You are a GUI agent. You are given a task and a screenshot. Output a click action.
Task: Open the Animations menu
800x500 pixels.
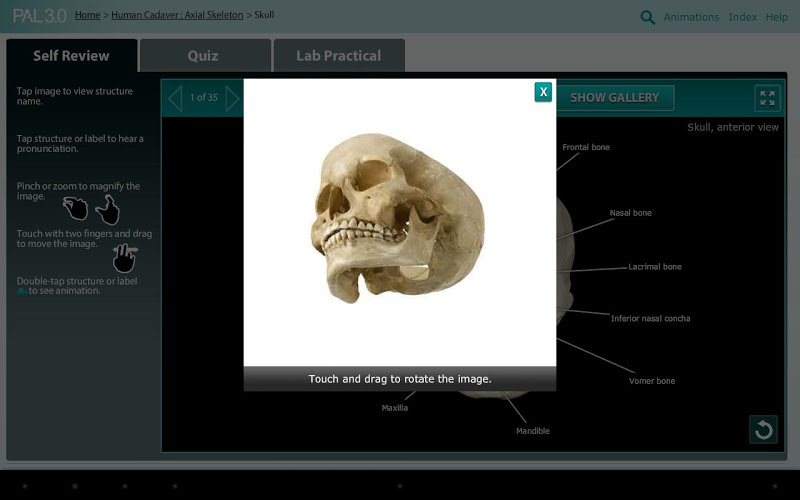(x=691, y=17)
